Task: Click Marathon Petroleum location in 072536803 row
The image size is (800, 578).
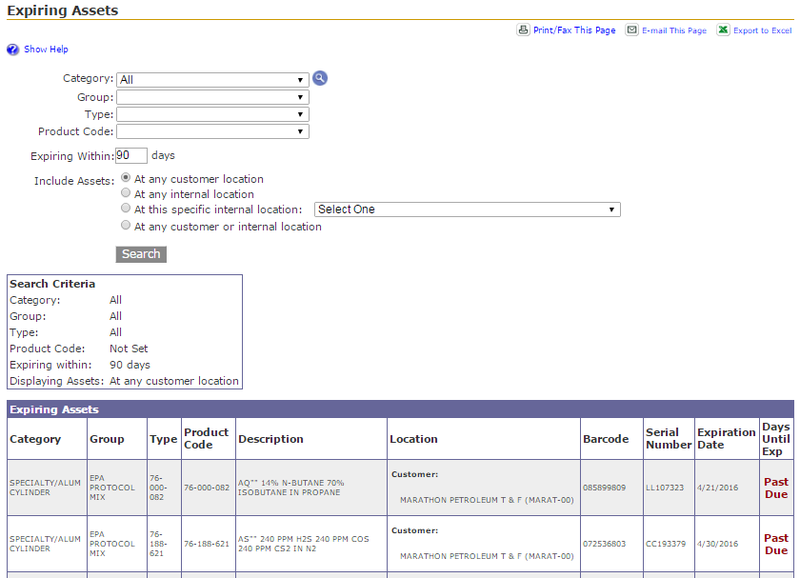Action: (x=487, y=557)
